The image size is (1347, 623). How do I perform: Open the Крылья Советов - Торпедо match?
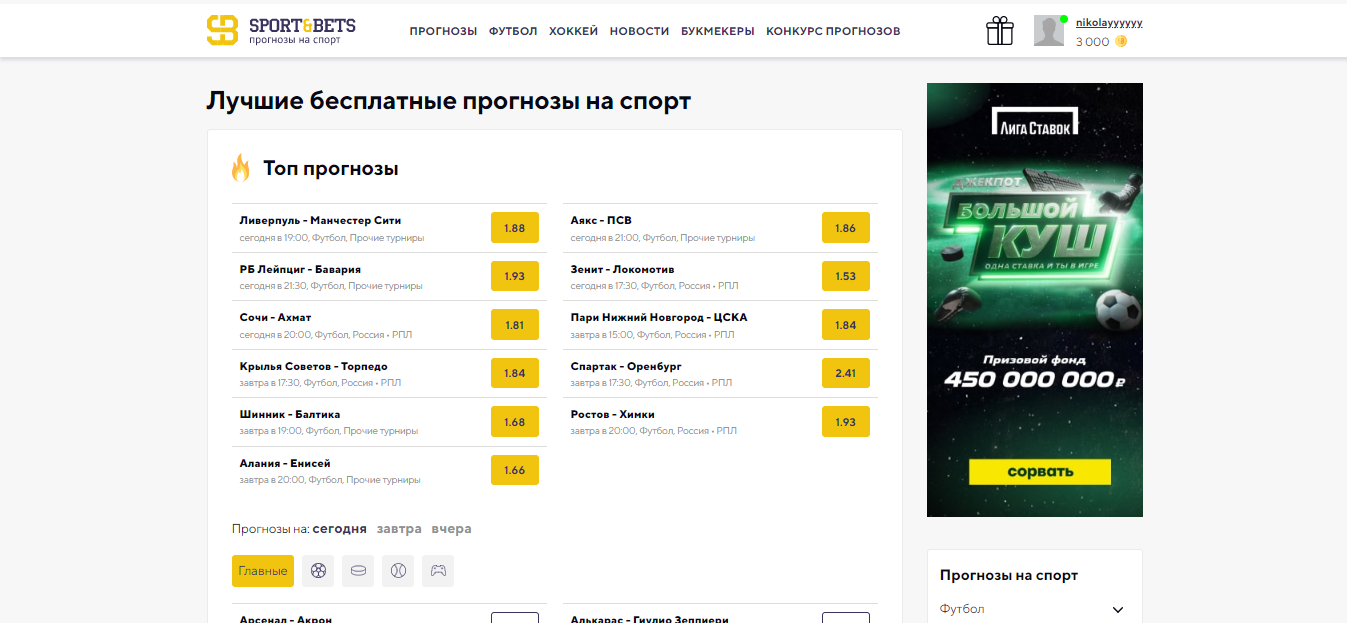(x=314, y=366)
